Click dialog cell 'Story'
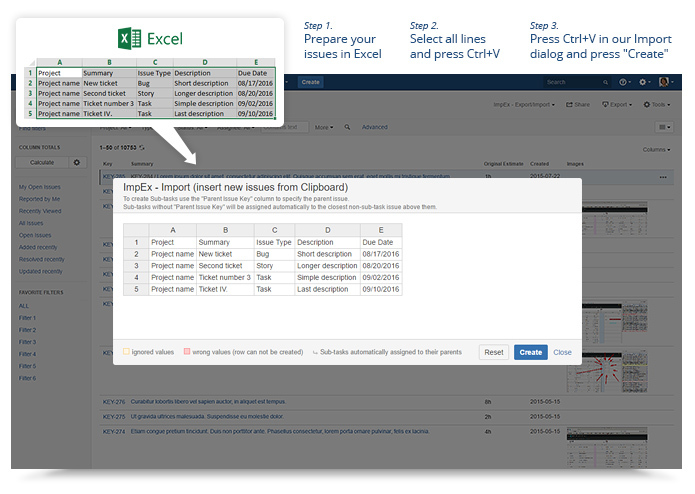 tap(274, 266)
